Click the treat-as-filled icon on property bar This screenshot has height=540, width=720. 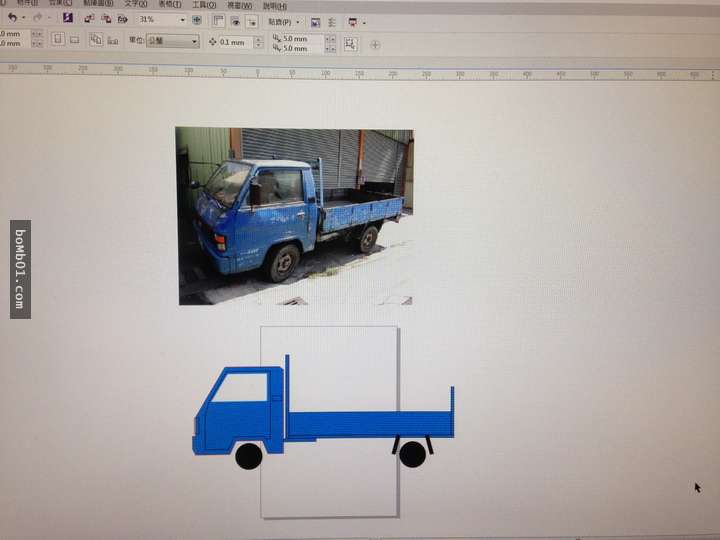350,44
